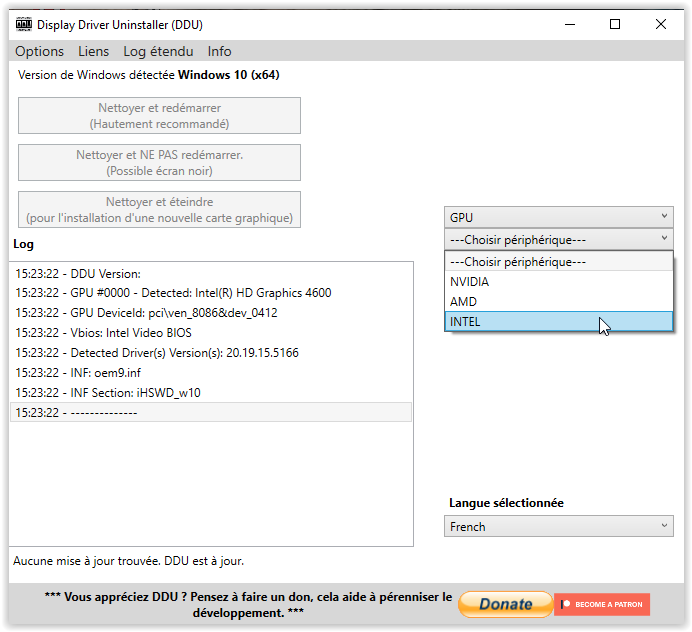Click Nettoyer et redémarrer button
Screen dimensions: 692x632
pyautogui.click(x=159, y=116)
